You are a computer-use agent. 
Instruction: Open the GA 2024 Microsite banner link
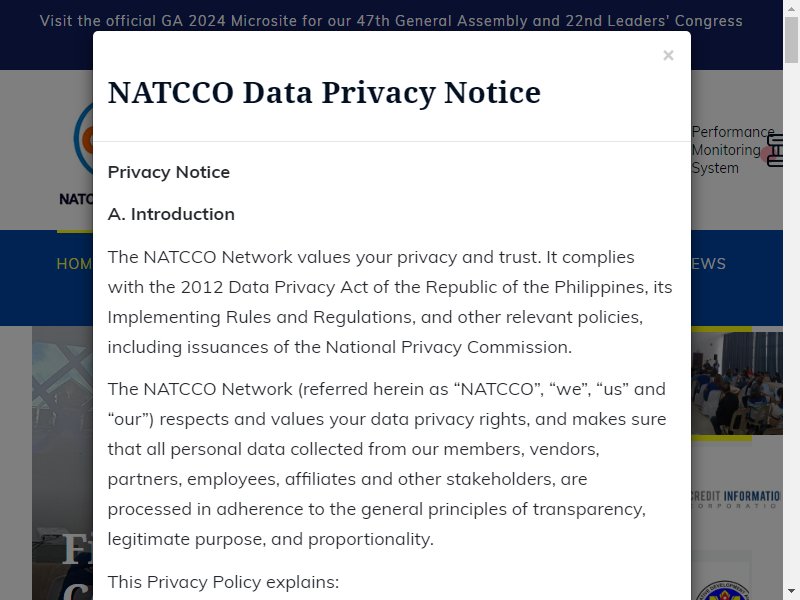click(391, 21)
